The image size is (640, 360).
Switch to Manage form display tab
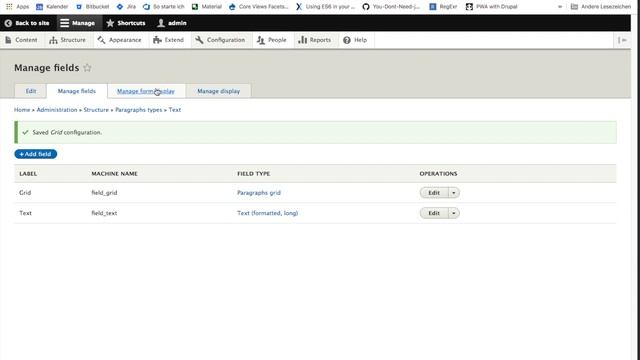point(146,91)
